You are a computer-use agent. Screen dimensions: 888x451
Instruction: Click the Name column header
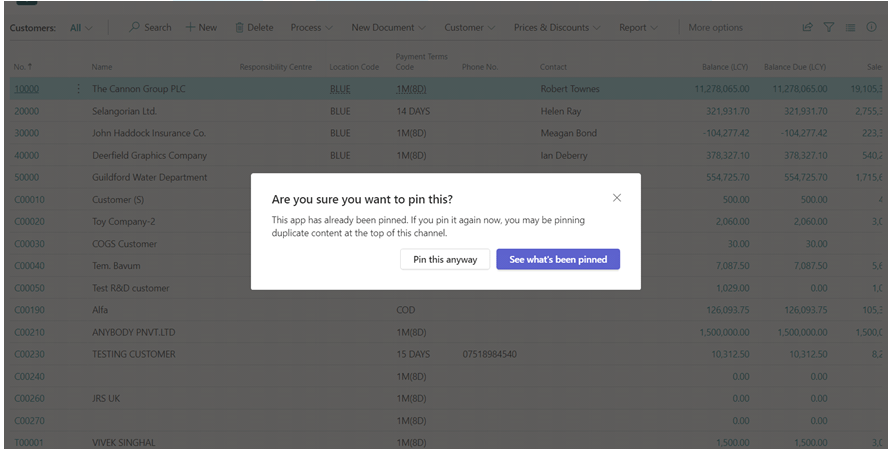coord(102,67)
